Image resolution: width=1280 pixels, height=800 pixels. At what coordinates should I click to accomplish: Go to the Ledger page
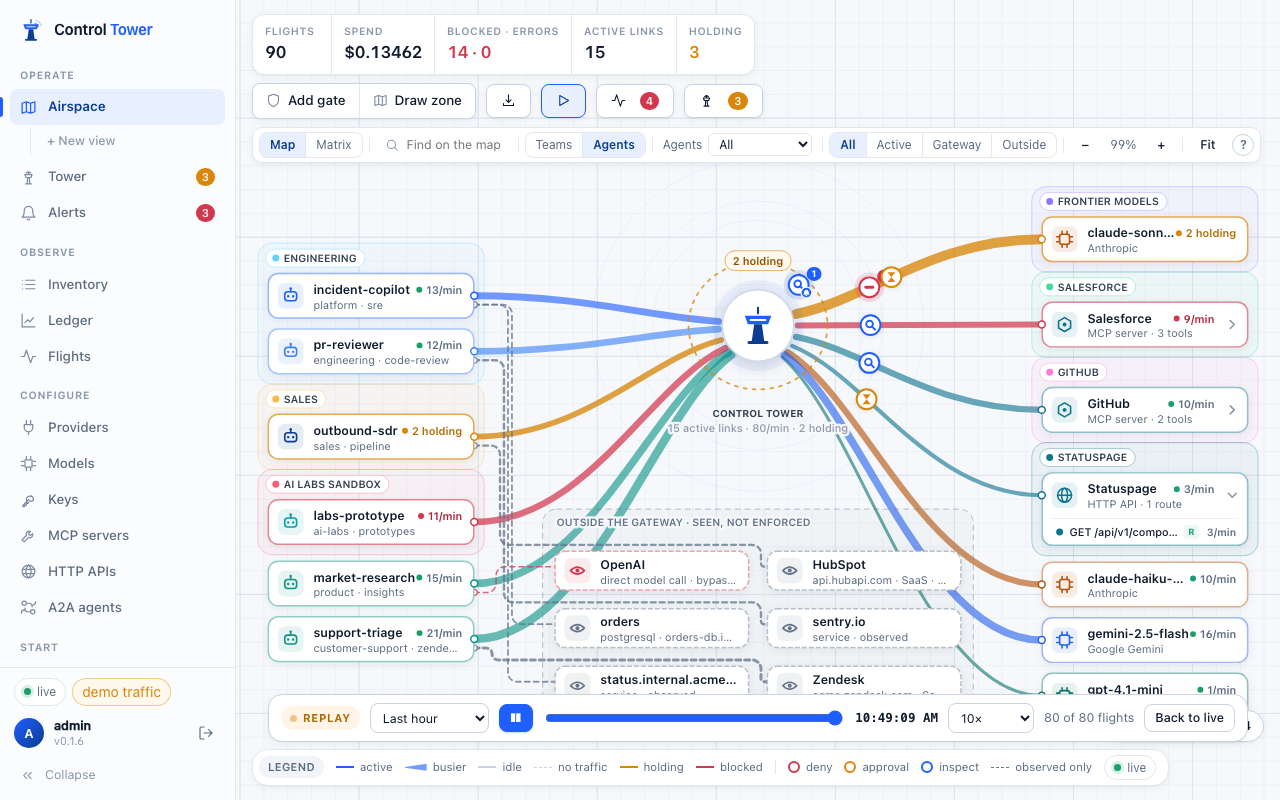117,321
